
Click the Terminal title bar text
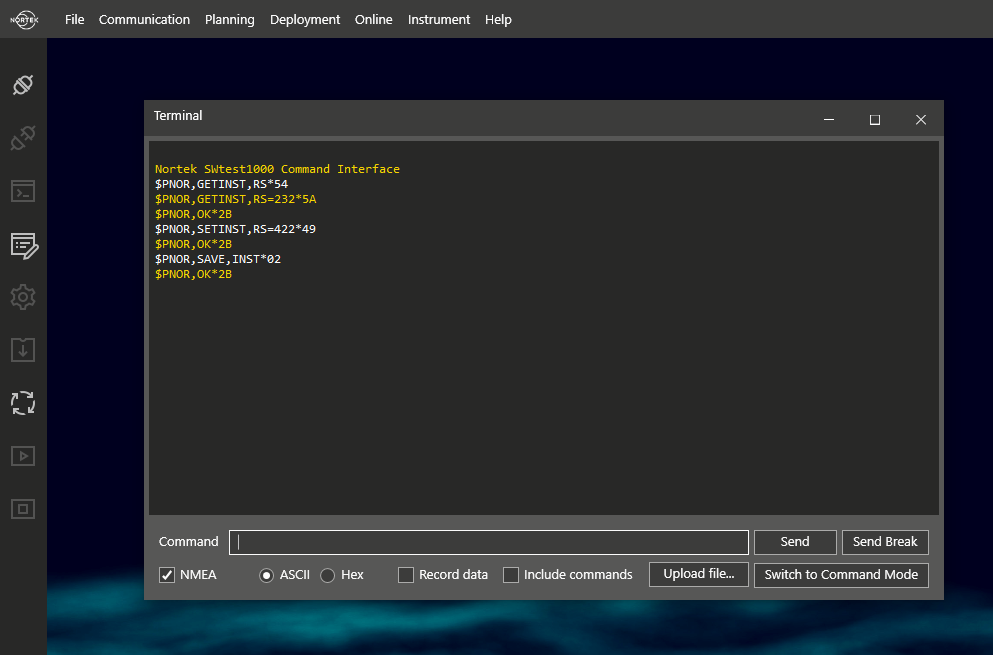(x=178, y=116)
